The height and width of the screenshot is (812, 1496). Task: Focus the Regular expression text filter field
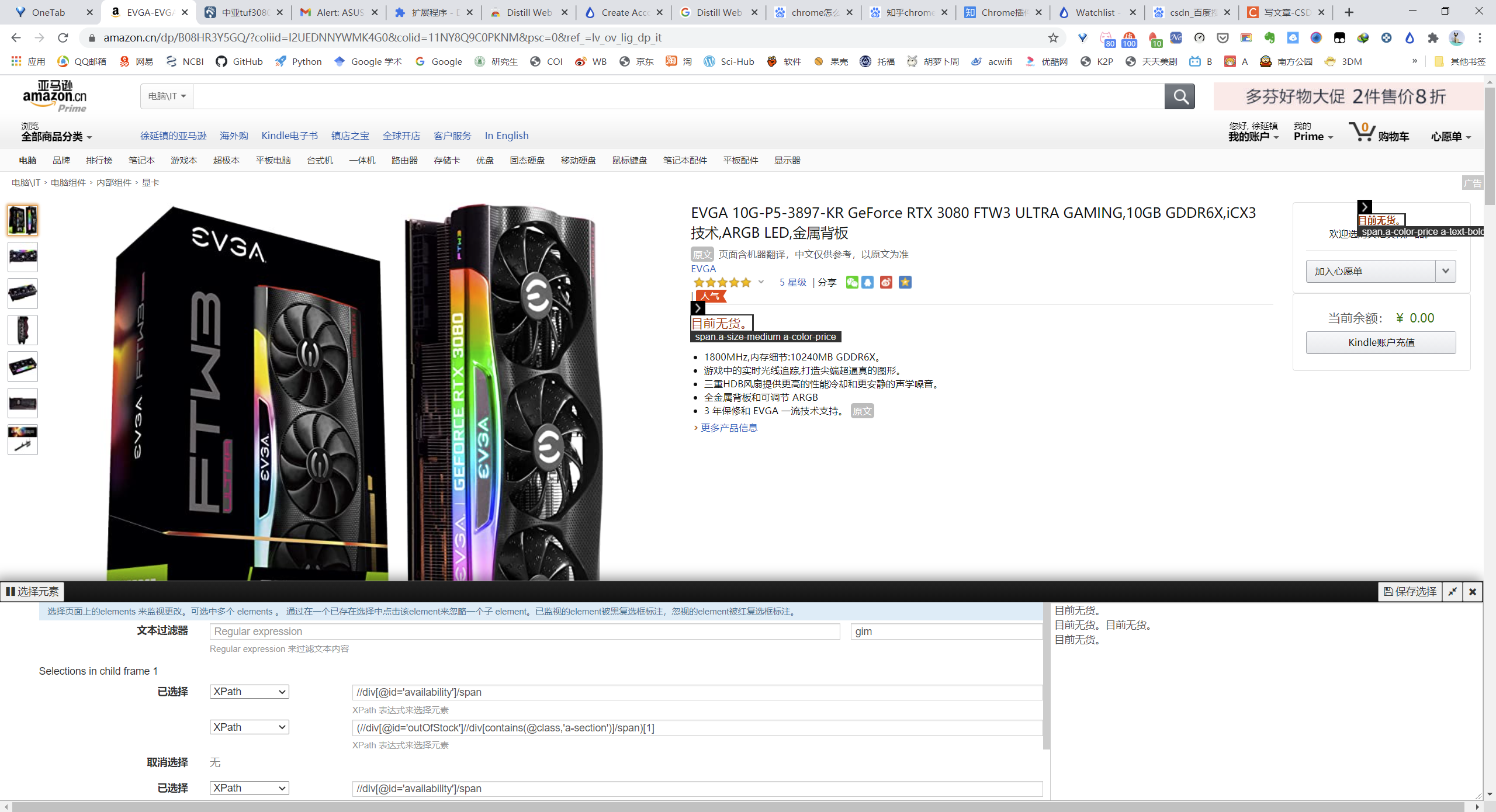[525, 631]
